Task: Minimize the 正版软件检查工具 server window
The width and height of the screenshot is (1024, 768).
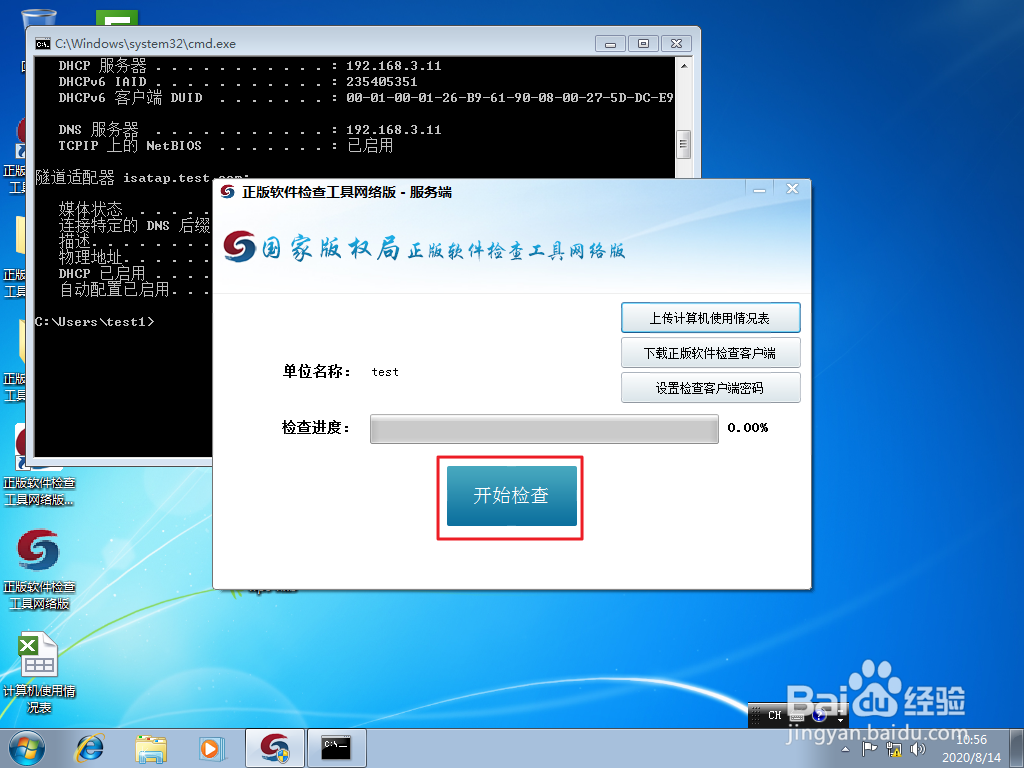Action: [759, 189]
